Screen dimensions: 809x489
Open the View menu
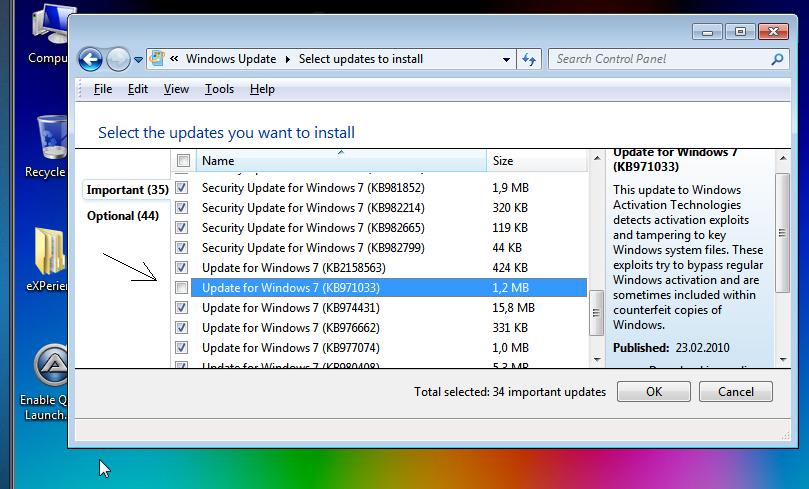(x=176, y=89)
